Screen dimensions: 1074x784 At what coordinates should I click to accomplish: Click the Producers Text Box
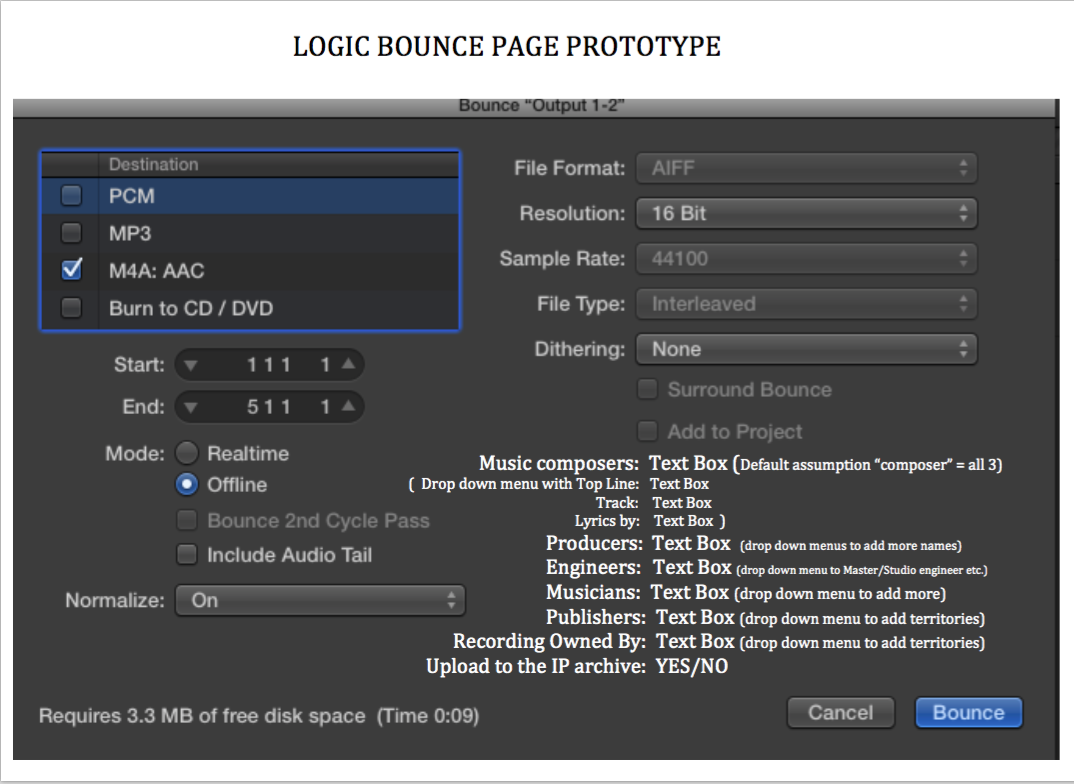pyautogui.click(x=691, y=543)
